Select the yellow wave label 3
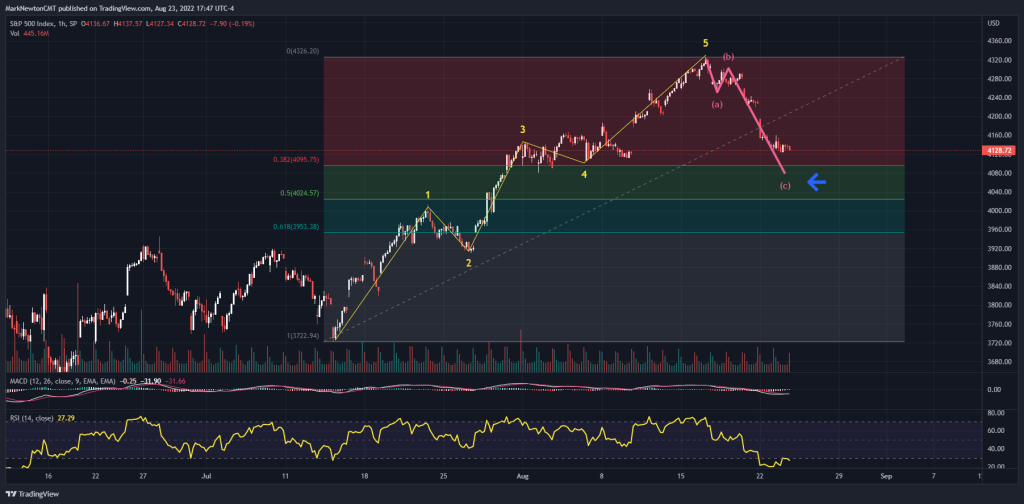1024x504 pixels. coord(523,129)
